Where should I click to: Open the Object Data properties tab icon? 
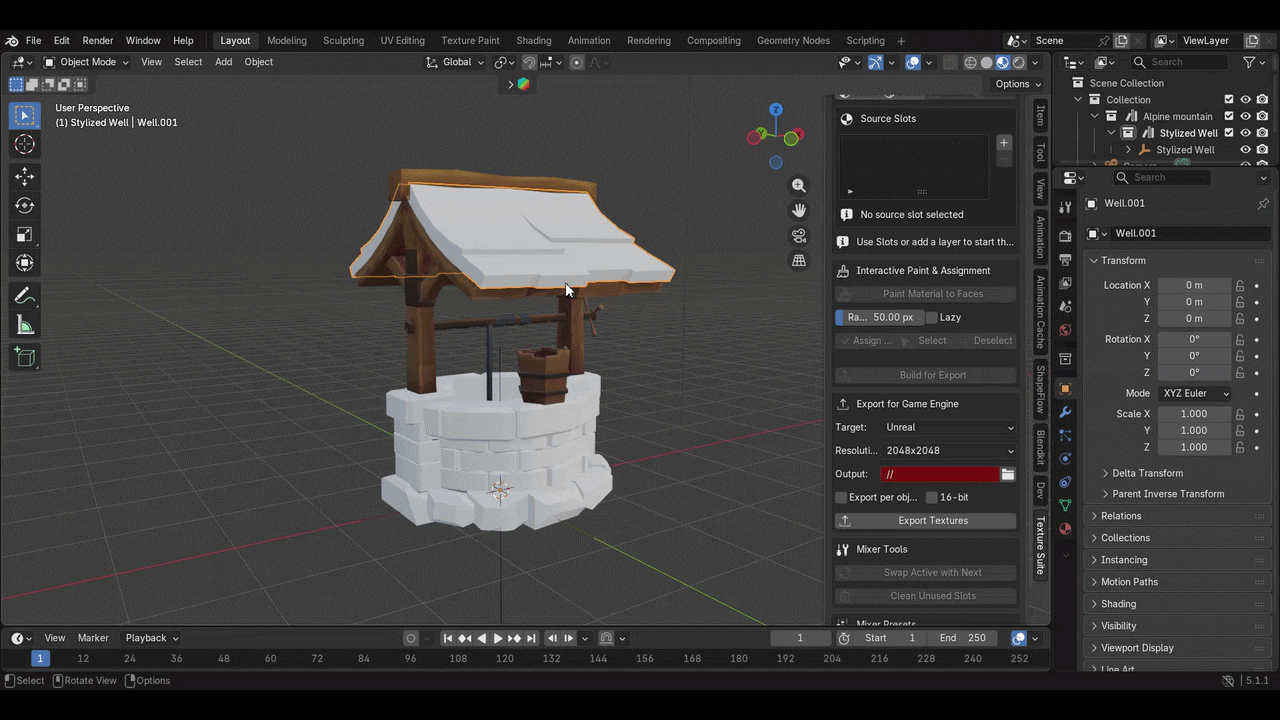pos(1065,505)
